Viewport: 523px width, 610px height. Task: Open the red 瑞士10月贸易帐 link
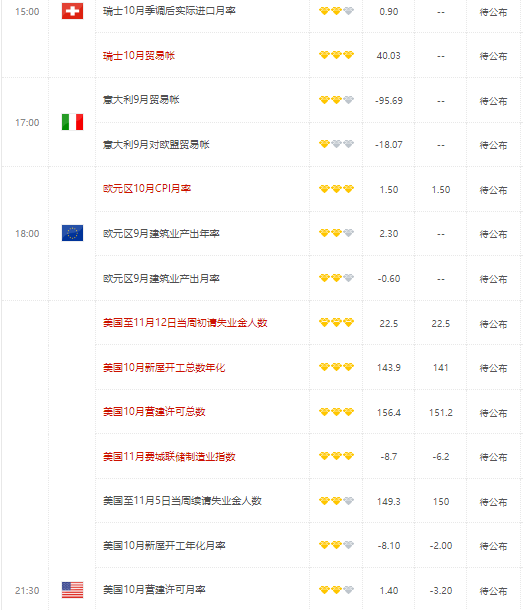coord(139,56)
